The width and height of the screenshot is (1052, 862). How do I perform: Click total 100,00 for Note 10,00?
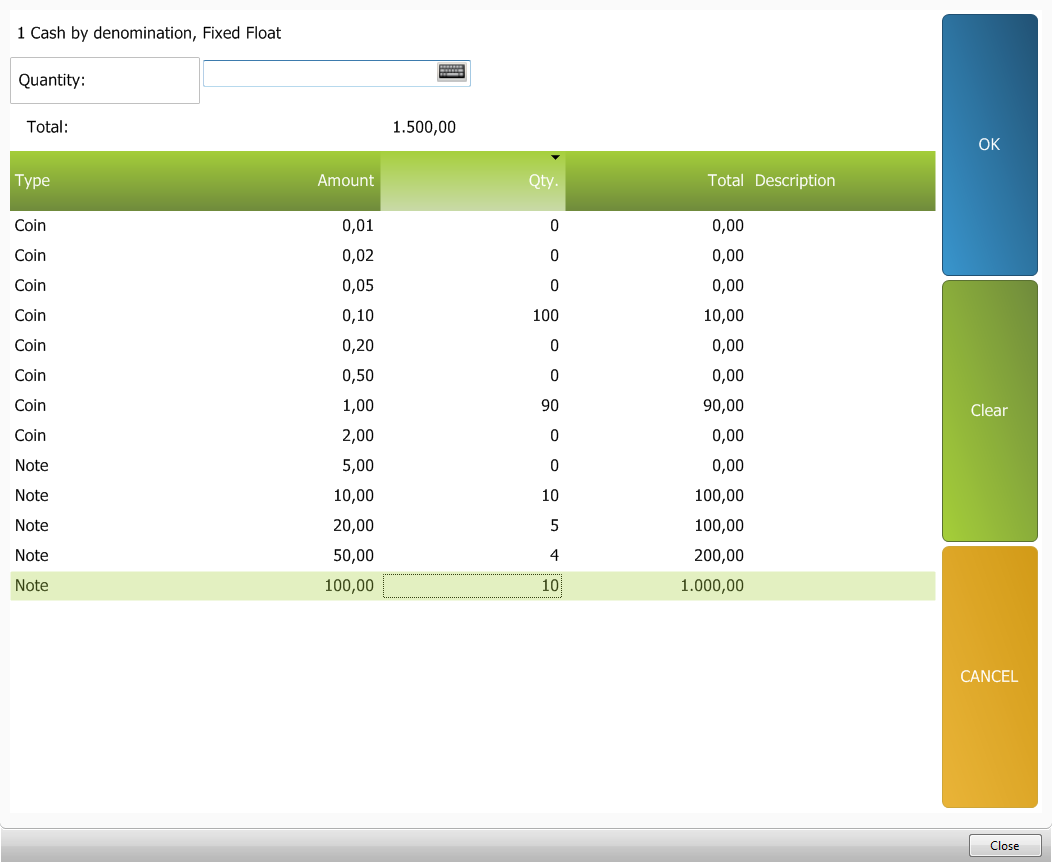click(x=719, y=496)
